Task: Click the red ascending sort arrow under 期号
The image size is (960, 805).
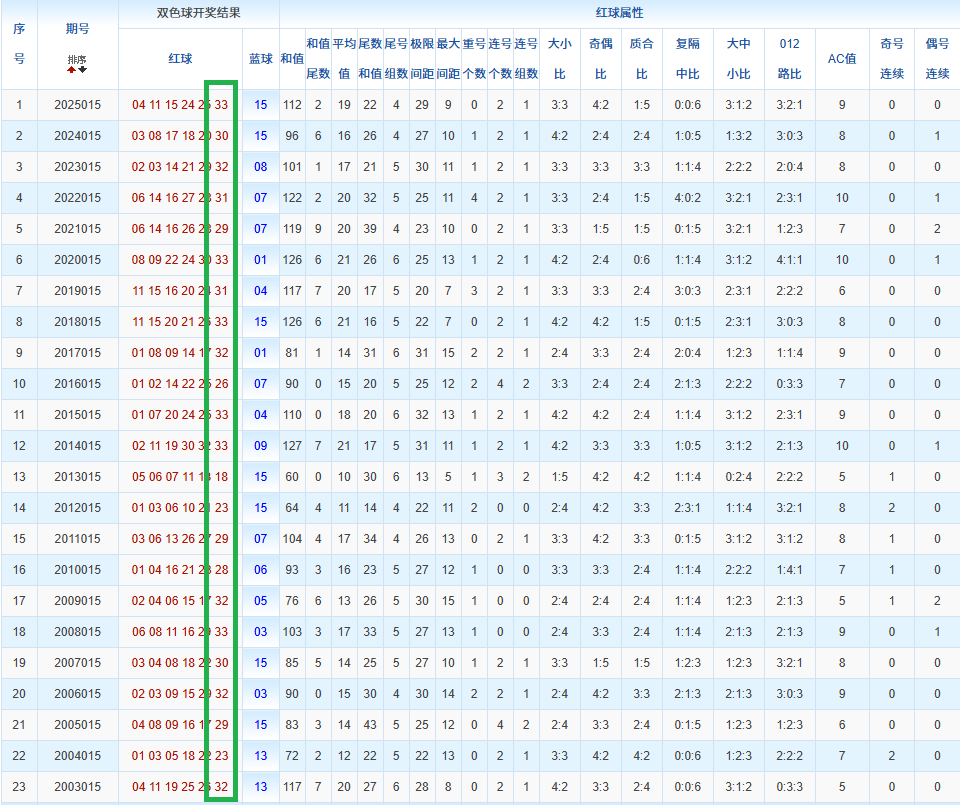Action: click(x=72, y=69)
